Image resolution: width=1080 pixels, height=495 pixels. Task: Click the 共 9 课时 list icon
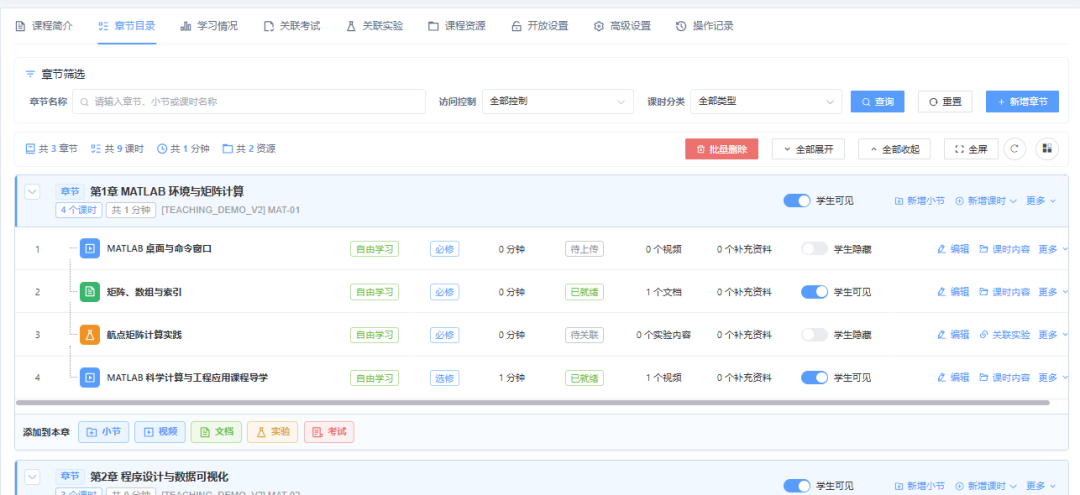click(x=96, y=149)
